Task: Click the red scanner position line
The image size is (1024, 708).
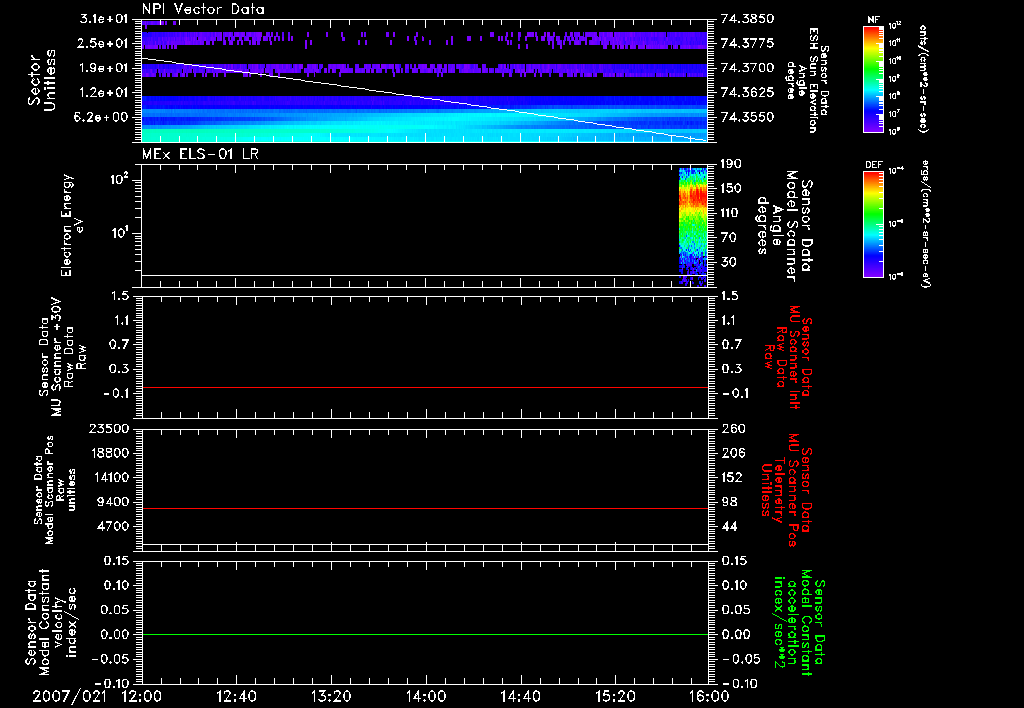Action: (x=425, y=509)
